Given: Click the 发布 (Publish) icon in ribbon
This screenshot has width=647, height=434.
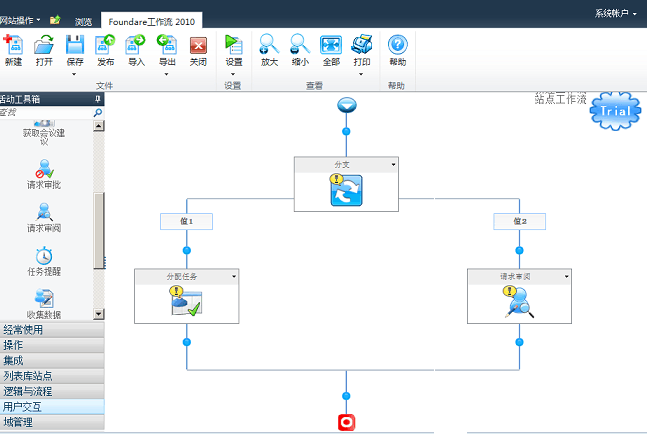Looking at the screenshot, I should 105,45.
